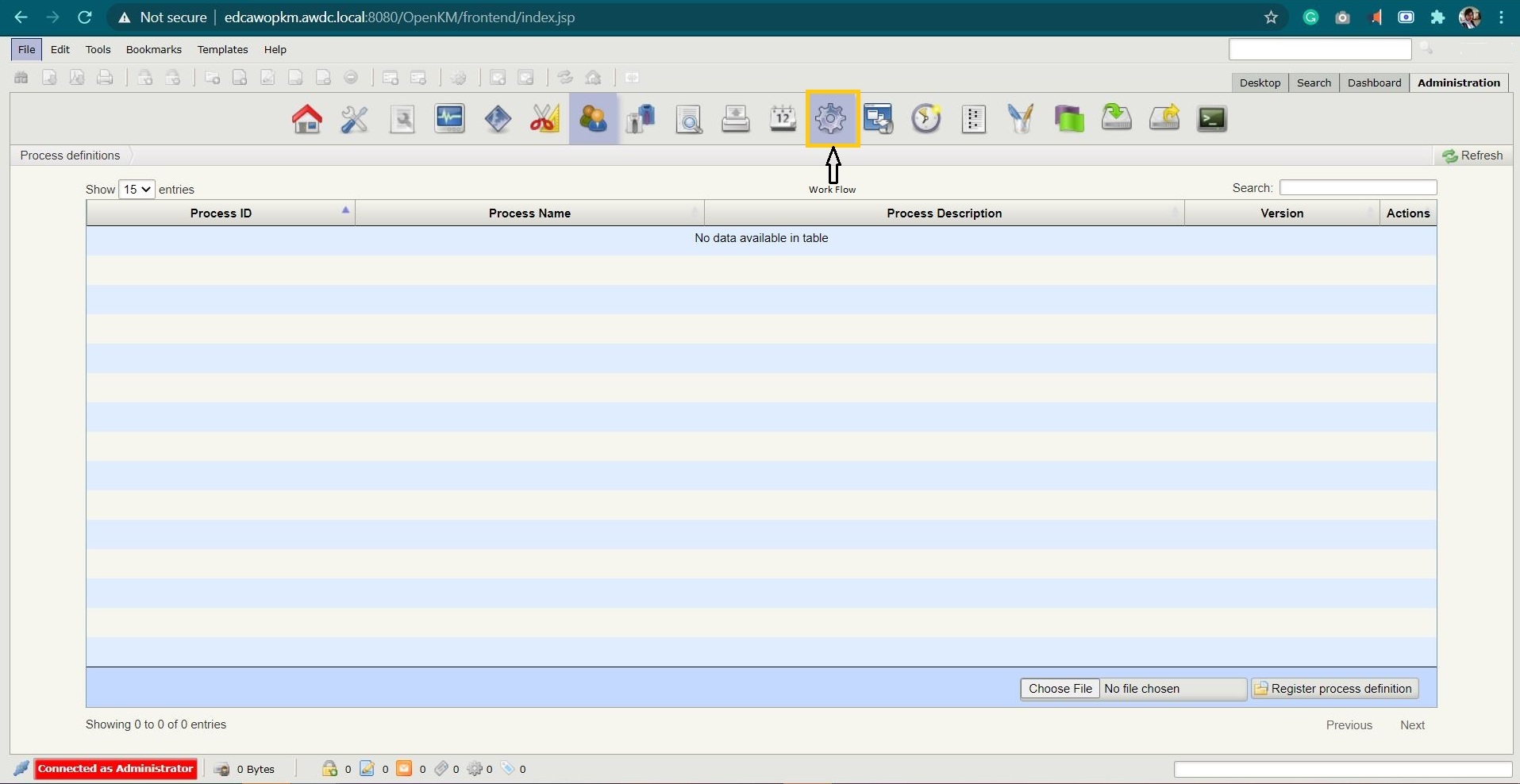Open the Edit menu

(x=60, y=49)
